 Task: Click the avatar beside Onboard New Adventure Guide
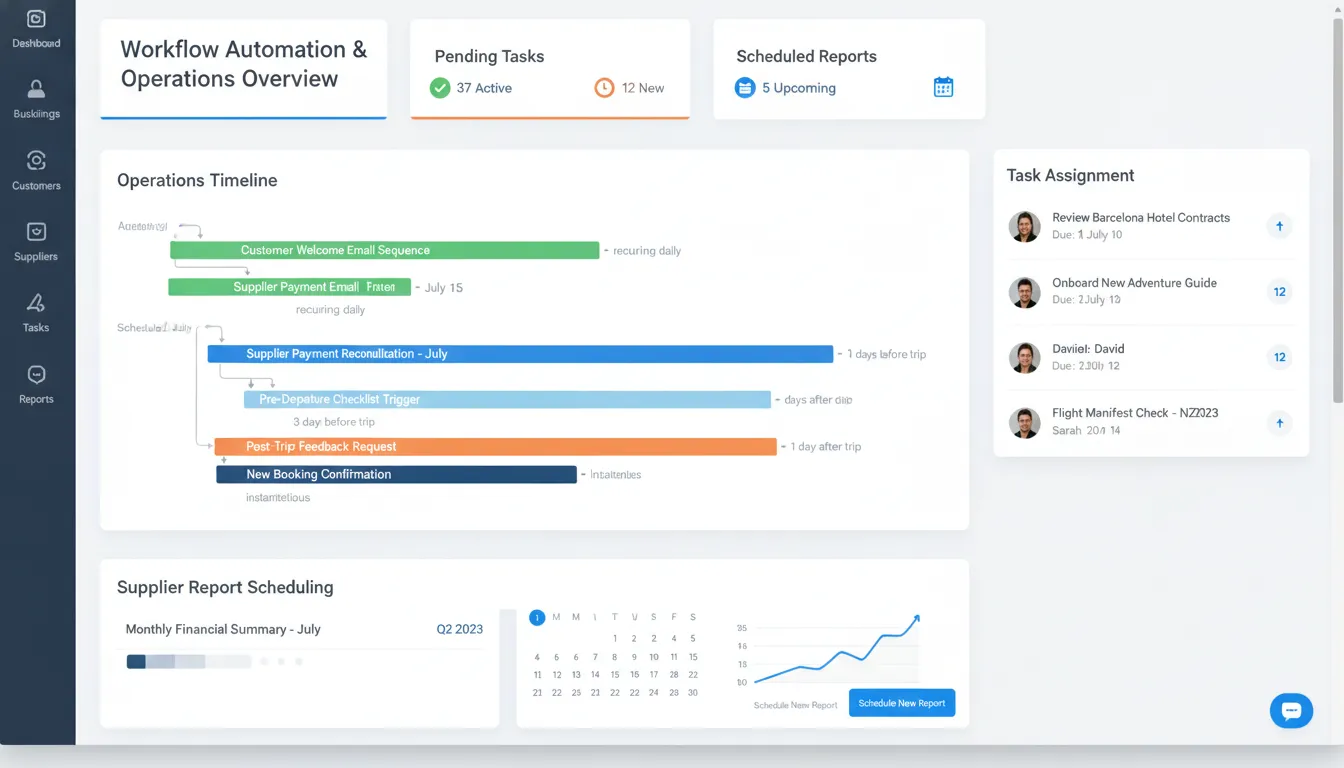coord(1024,292)
